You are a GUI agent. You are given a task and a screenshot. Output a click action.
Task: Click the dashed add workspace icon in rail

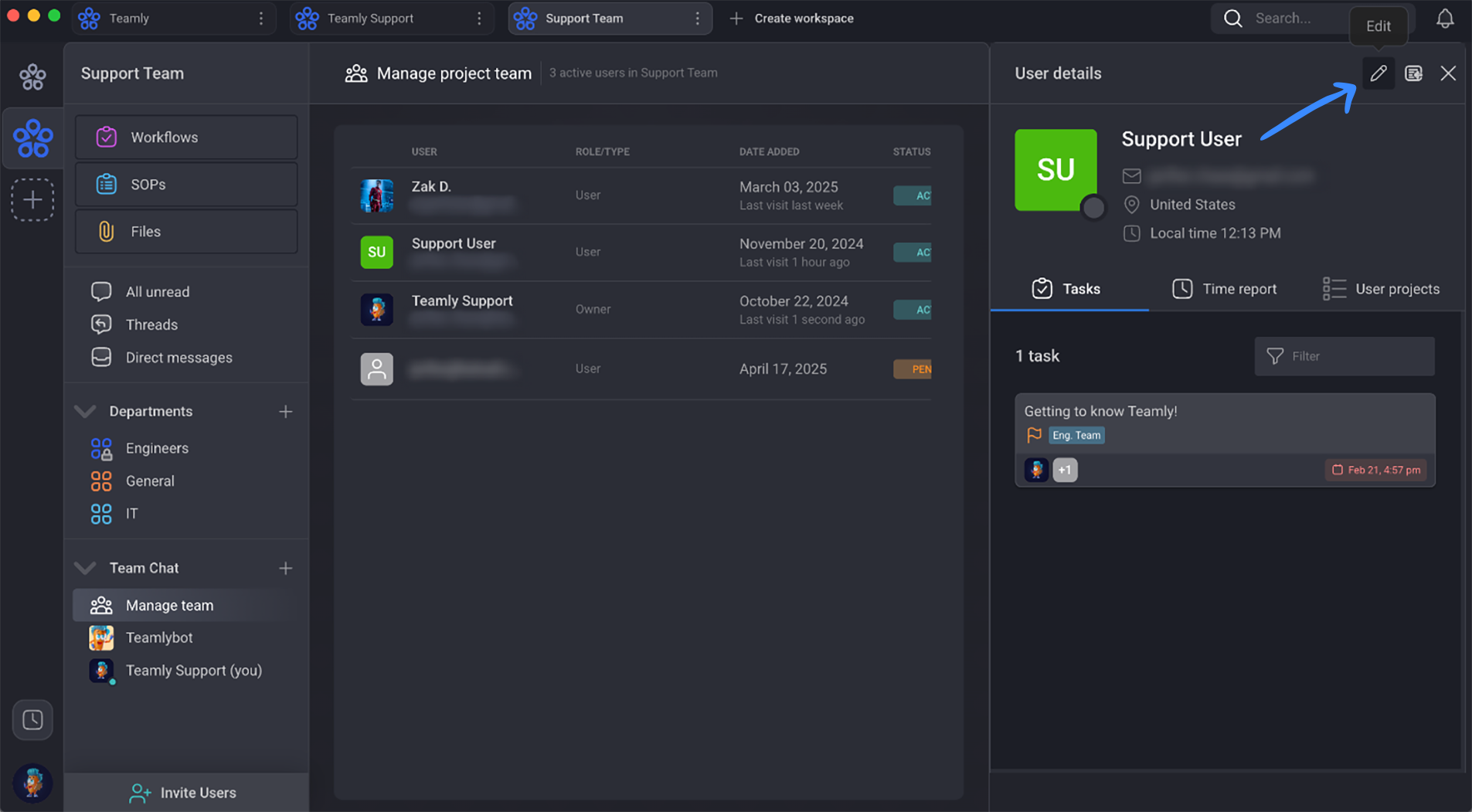tap(32, 200)
